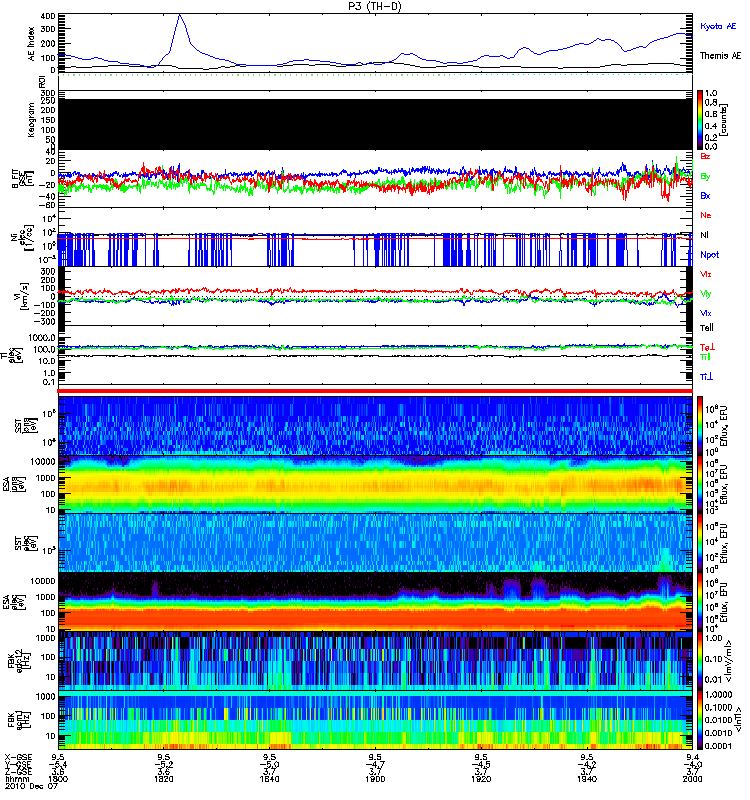Click the "2000" time tick label
750x800 pixels.
[692, 779]
